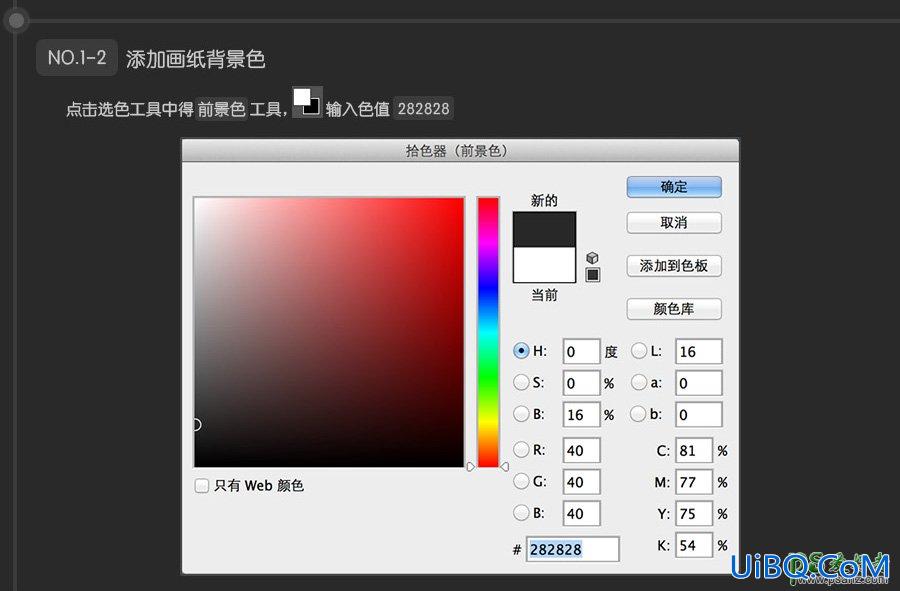Select the G green radio button

521,481
